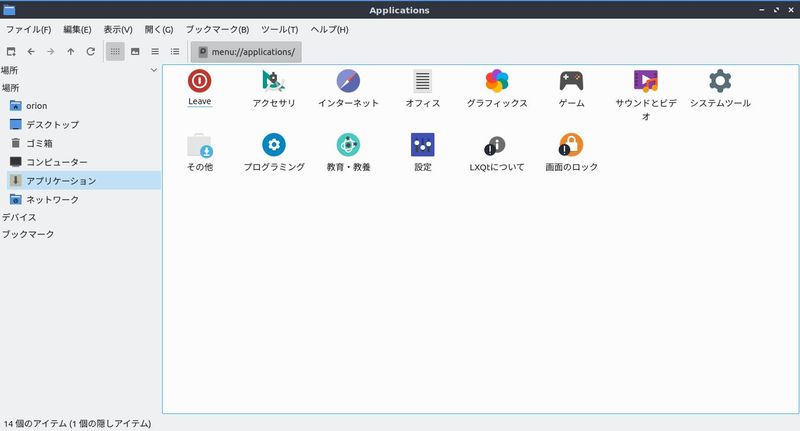800x431 pixels.
Task: Open the グラフィックス category icon
Action: (497, 81)
